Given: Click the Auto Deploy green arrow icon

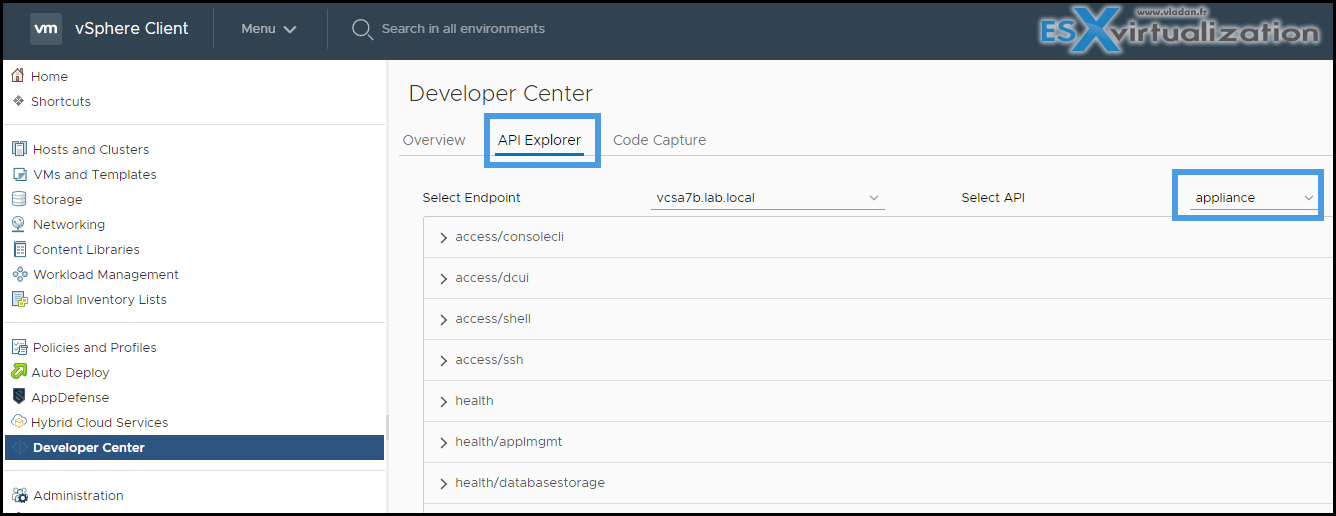Looking at the screenshot, I should tap(19, 372).
